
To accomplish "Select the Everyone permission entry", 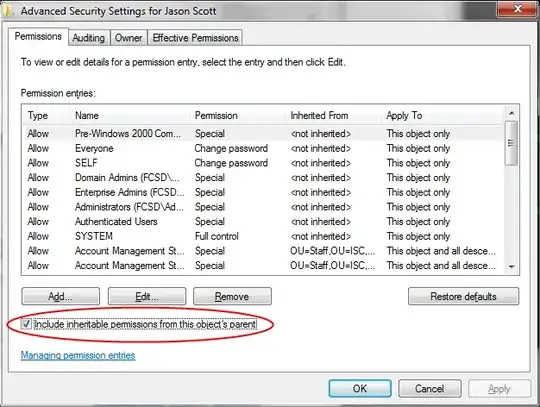I will point(264,148).
